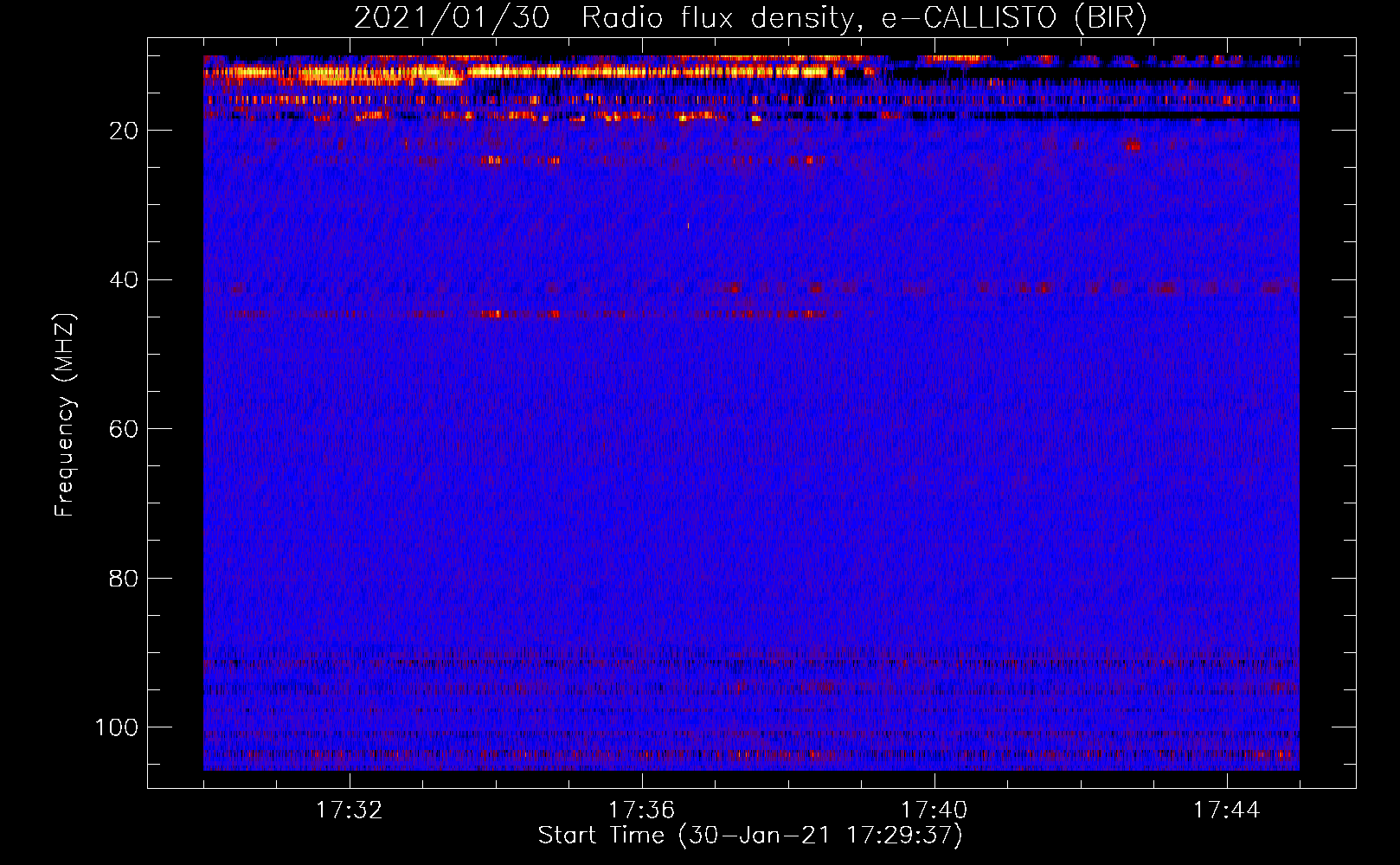Click the 20 MHz frequency tick label
Image resolution: width=1400 pixels, height=865 pixels.
coord(124,131)
